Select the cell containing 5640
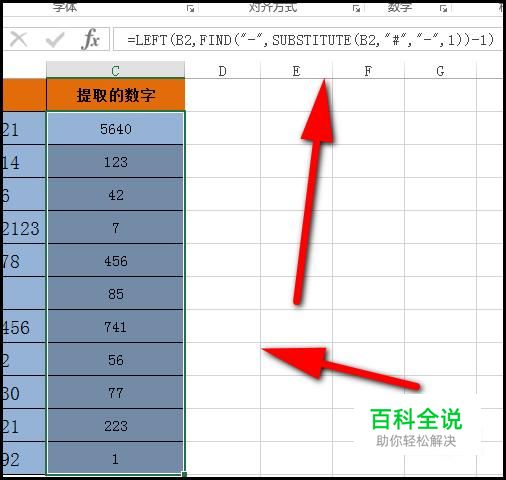The width and height of the screenshot is (506, 480). point(115,128)
